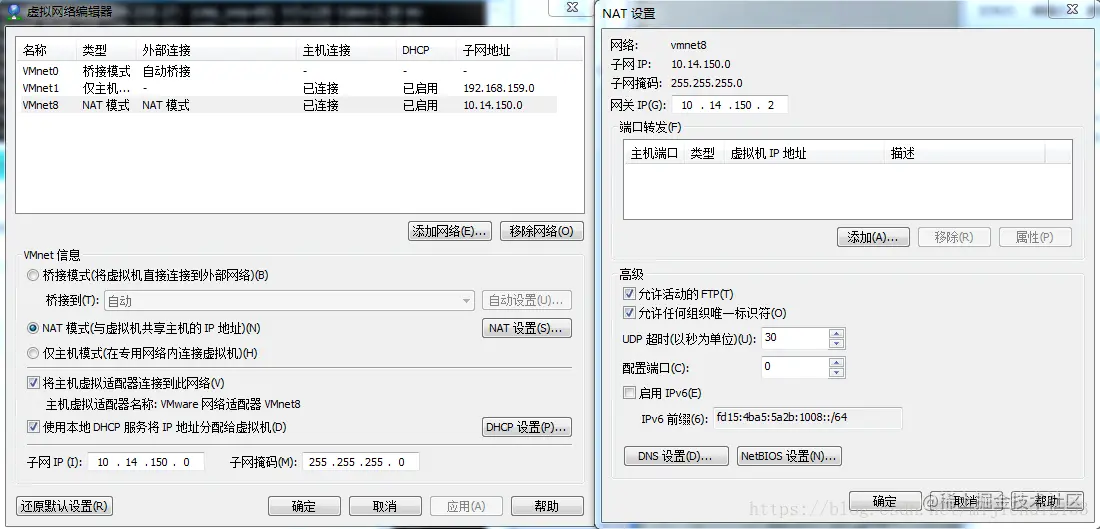Click 添加网络(E)... button
The image size is (1100, 529).
coord(450,232)
